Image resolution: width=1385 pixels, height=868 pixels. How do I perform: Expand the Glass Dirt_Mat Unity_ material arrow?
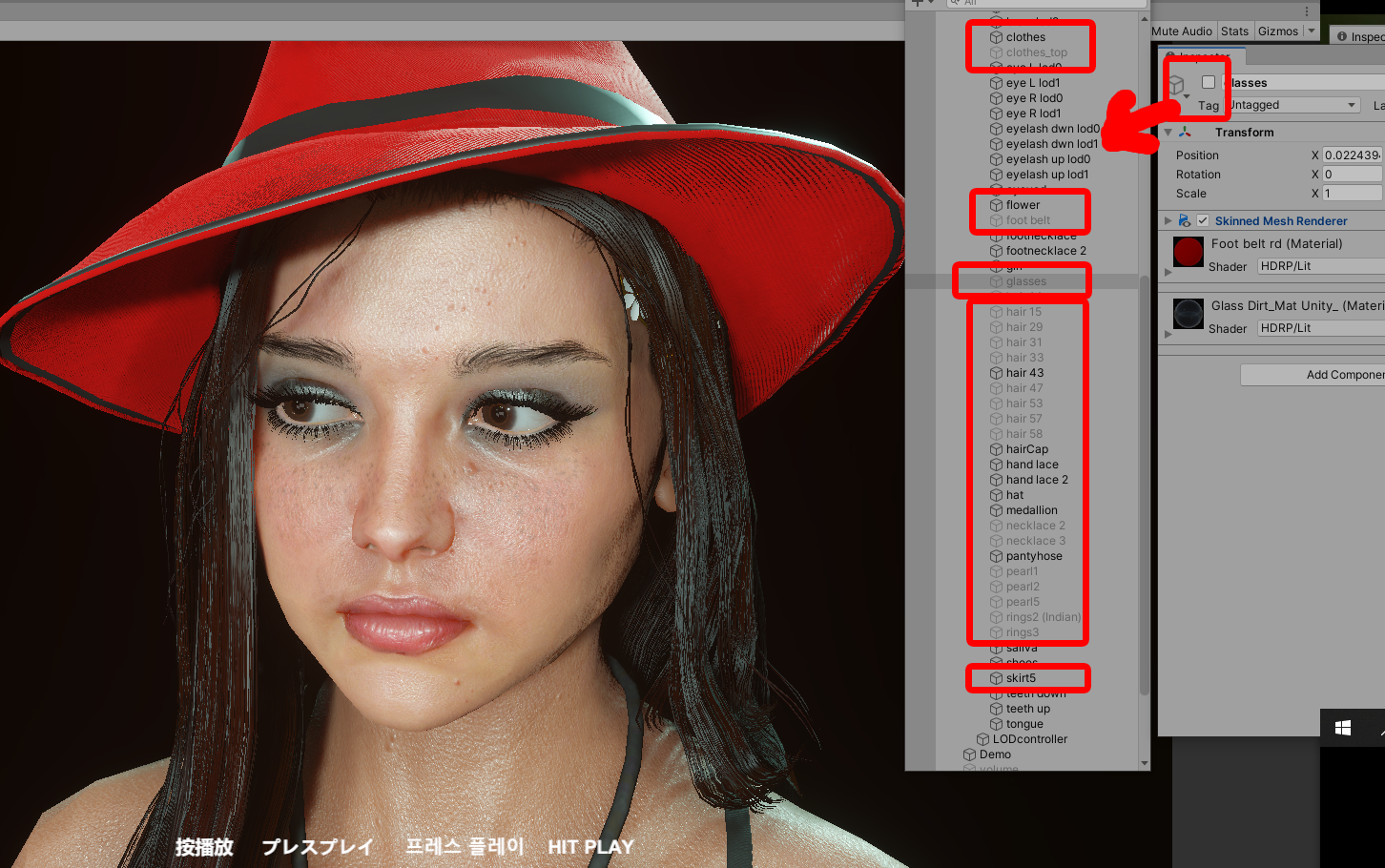point(1168,334)
